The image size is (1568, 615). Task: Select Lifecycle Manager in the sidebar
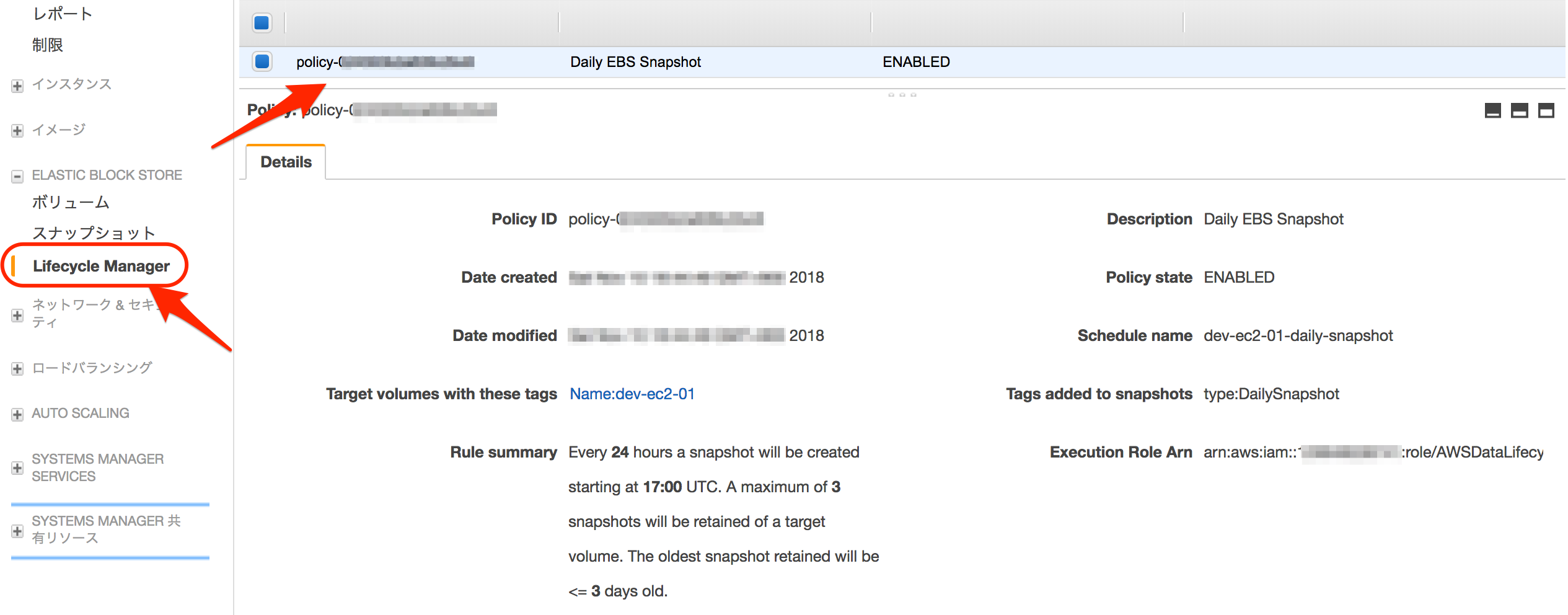(101, 265)
